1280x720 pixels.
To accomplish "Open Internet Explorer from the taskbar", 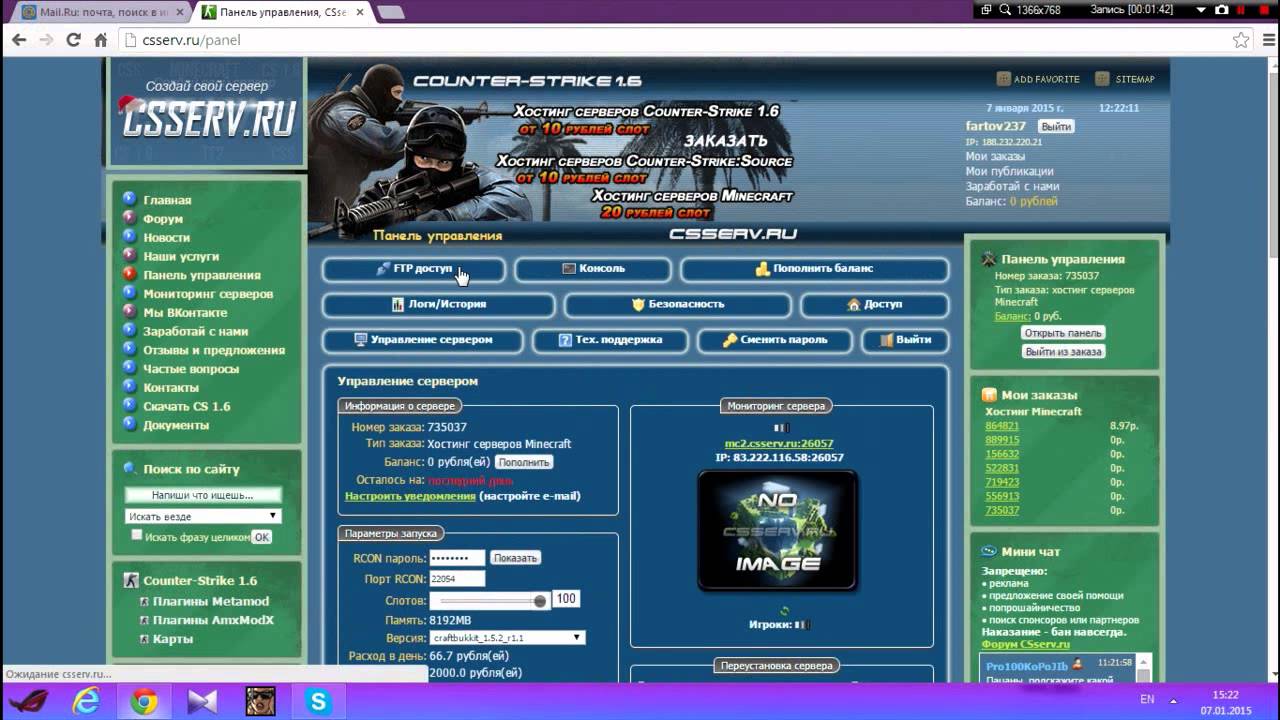I will (86, 702).
